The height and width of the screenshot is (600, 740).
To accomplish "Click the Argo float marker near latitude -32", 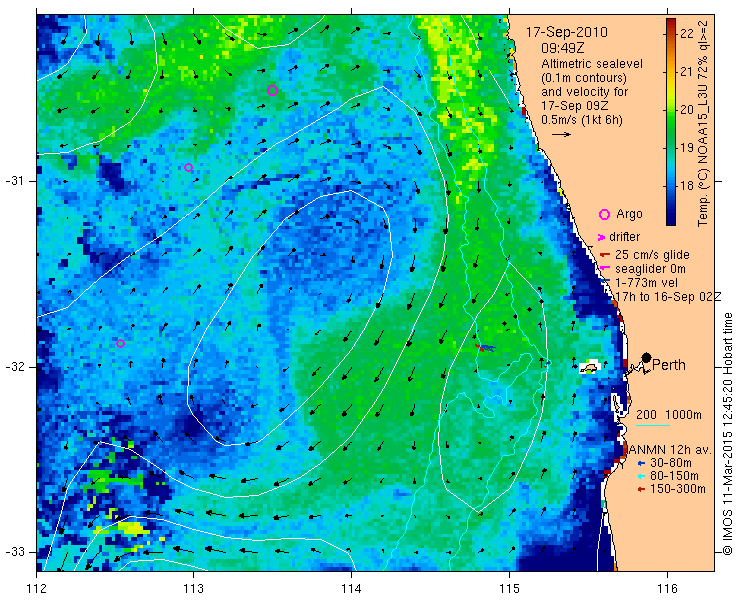I will (120, 343).
